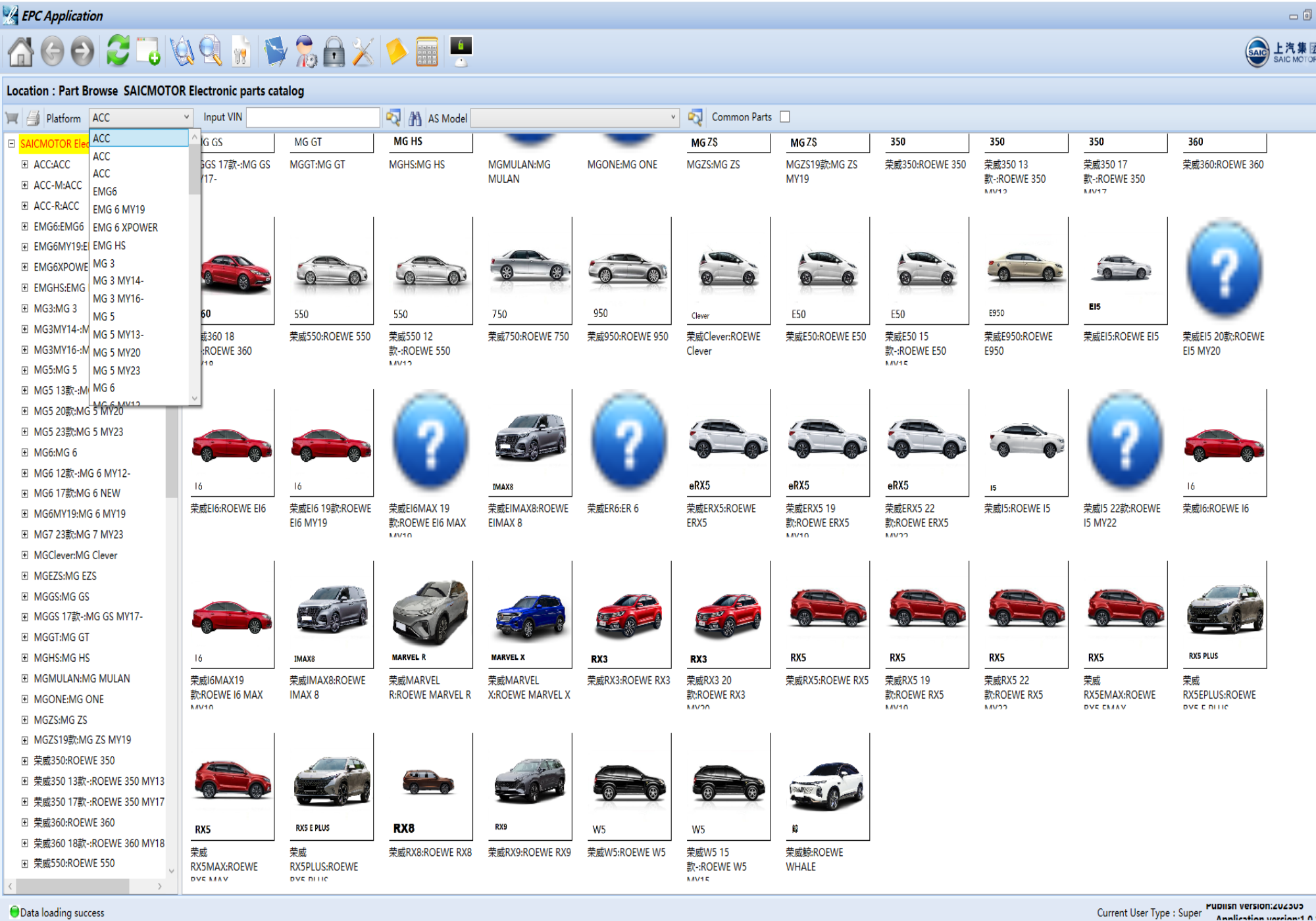Open the AS Model dropdown

pos(672,118)
